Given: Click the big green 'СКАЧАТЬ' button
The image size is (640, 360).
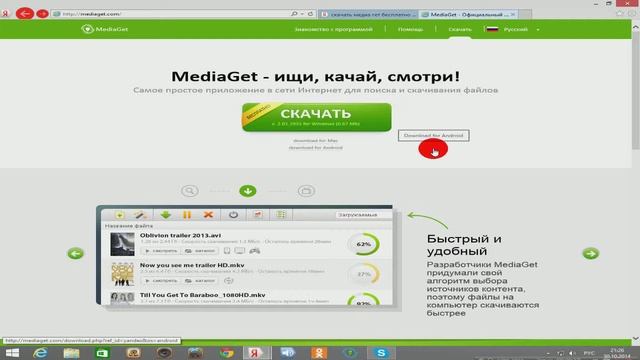Looking at the screenshot, I should 317,117.
